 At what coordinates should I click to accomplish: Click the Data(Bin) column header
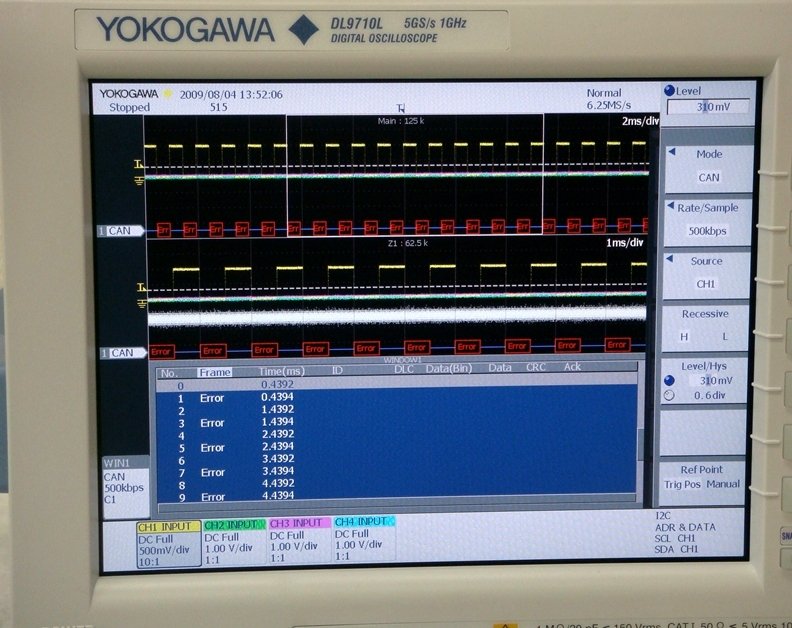point(449,368)
